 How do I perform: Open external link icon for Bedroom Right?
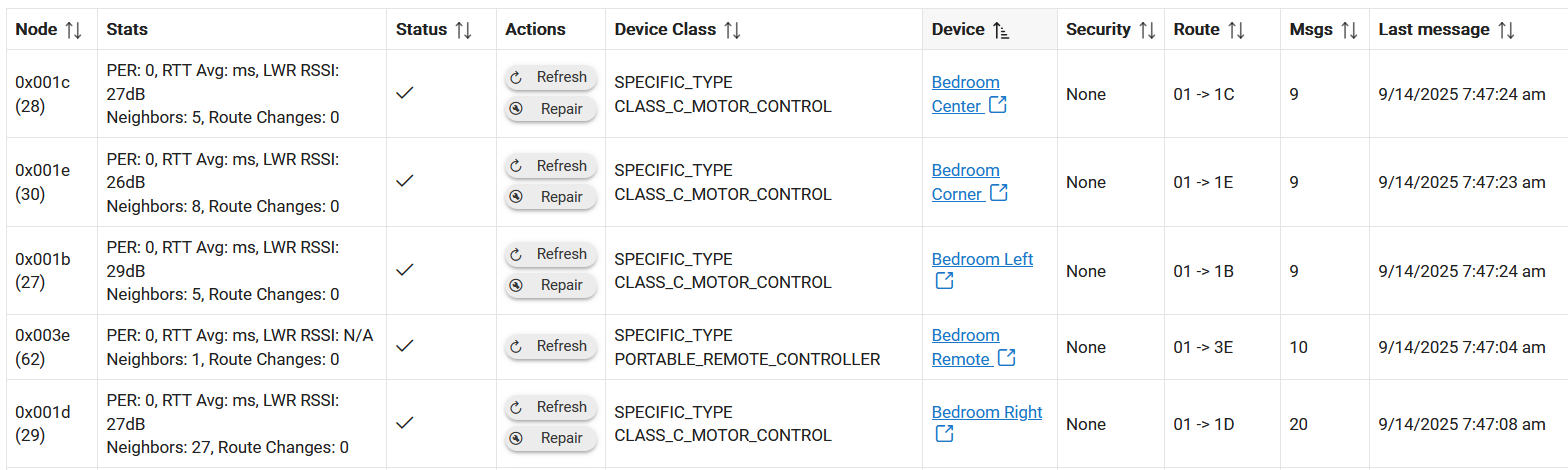click(944, 434)
